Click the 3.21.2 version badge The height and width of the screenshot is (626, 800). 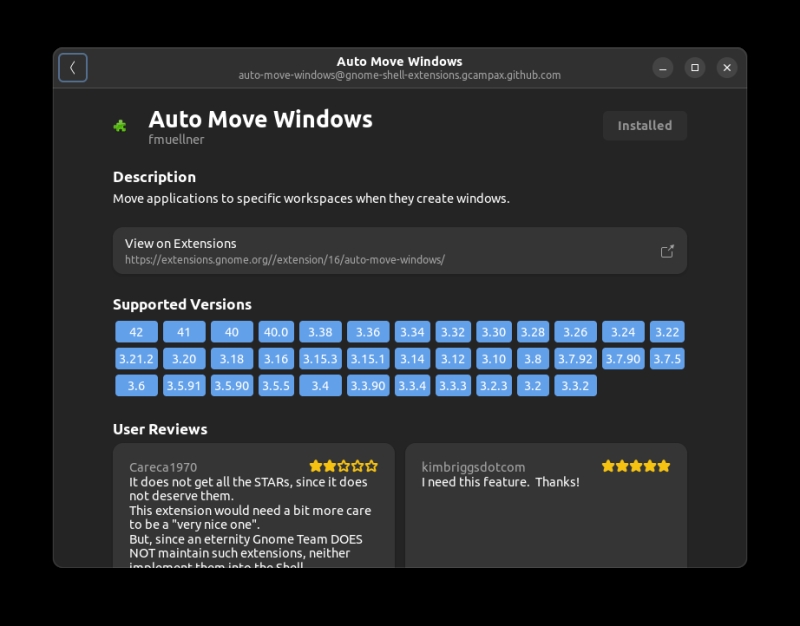pos(136,359)
